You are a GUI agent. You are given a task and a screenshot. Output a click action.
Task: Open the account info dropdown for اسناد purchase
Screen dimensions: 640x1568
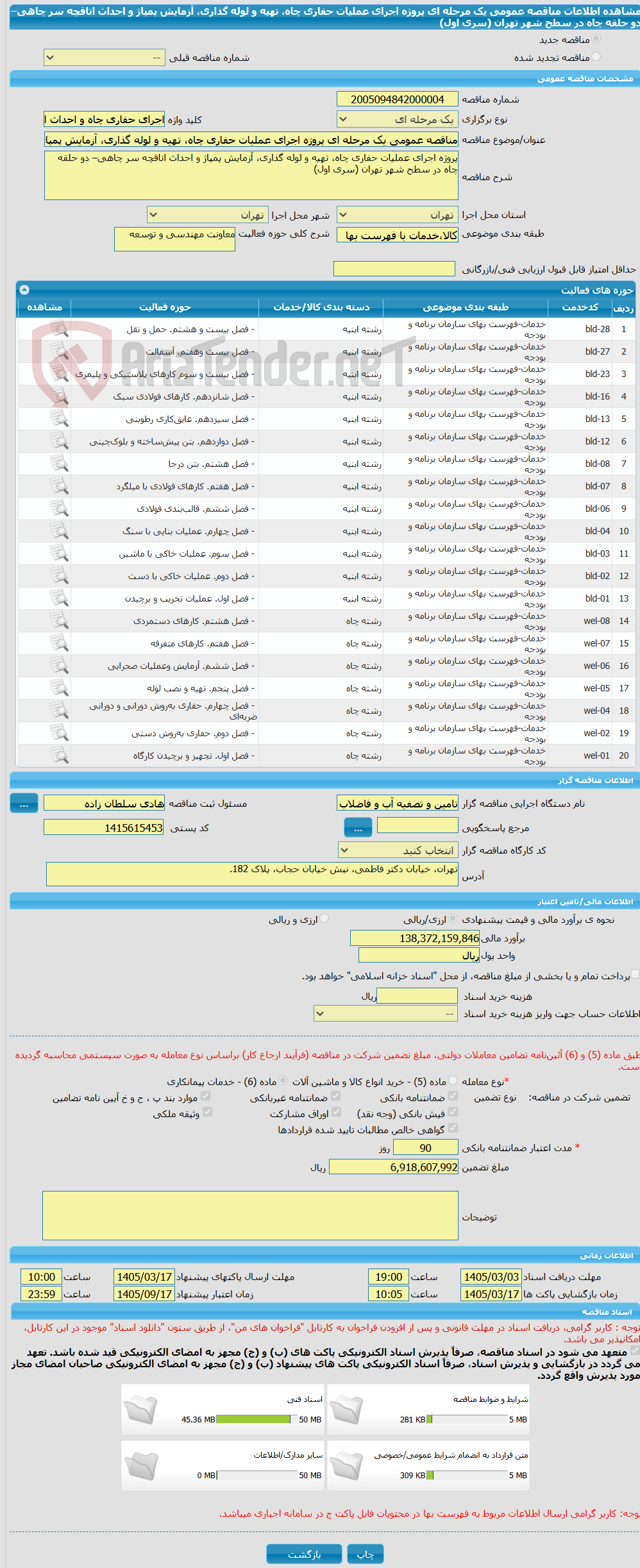coord(386,1014)
